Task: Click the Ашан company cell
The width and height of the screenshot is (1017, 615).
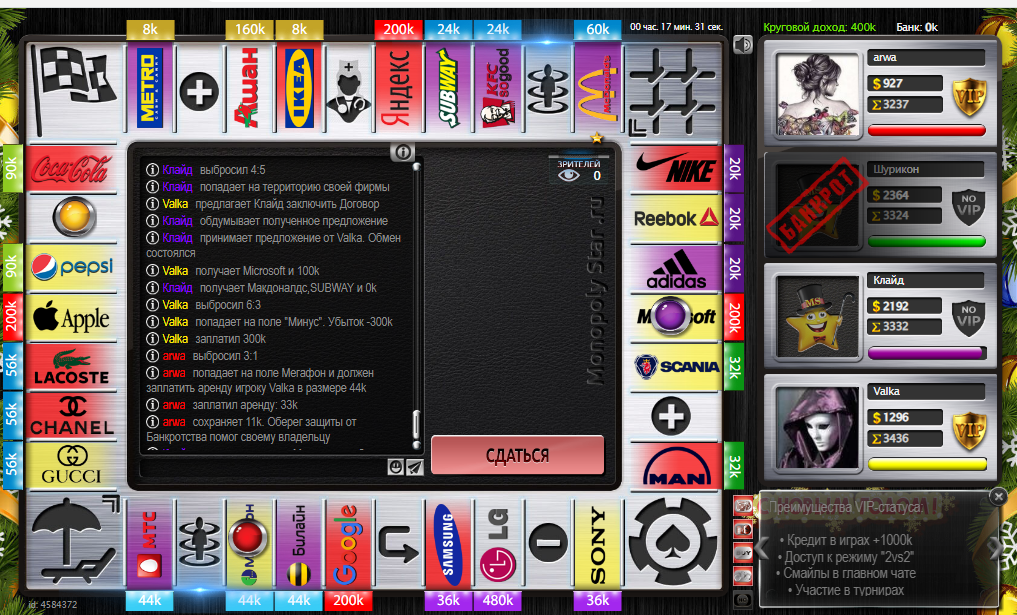Action: [250, 89]
